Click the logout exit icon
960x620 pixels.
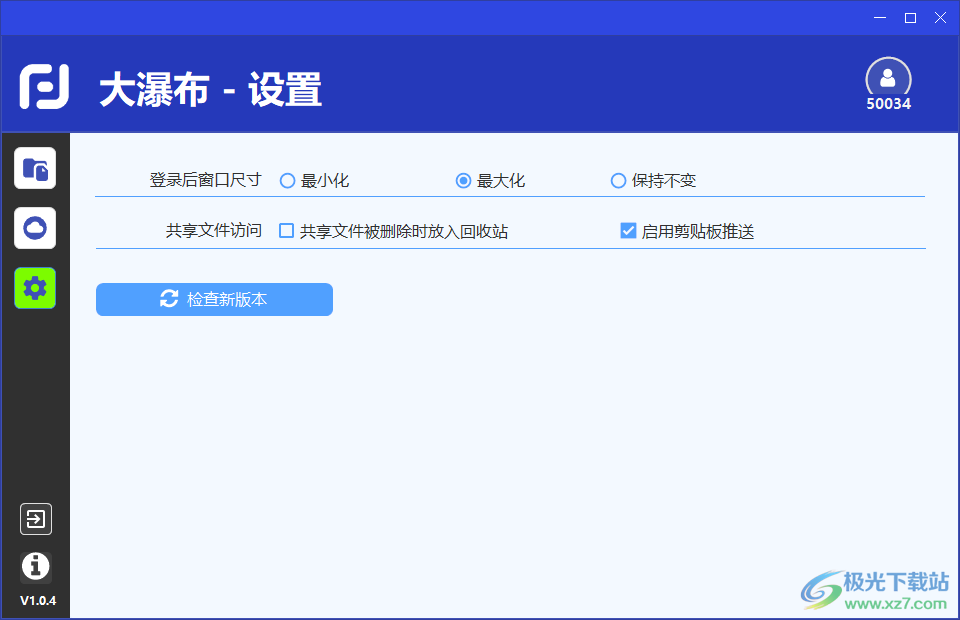click(x=35, y=519)
